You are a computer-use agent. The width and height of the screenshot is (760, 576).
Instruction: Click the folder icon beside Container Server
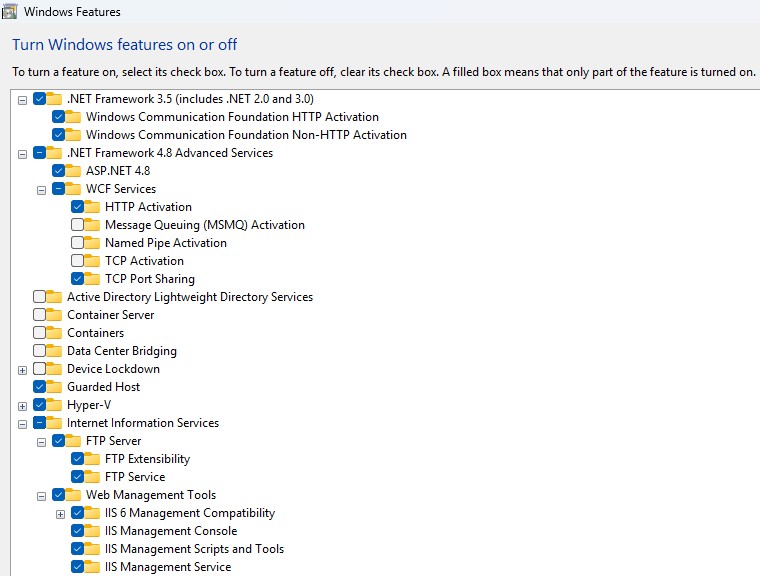(x=54, y=315)
